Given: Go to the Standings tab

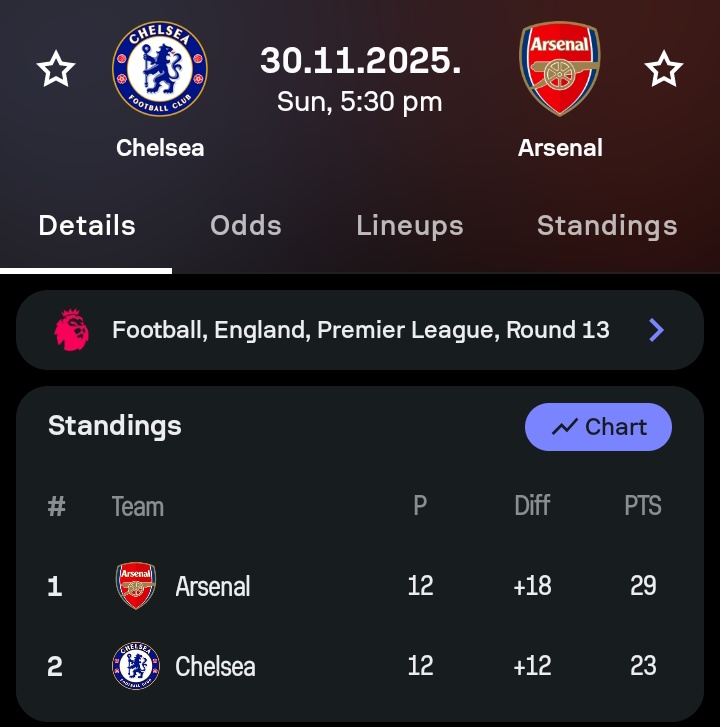Looking at the screenshot, I should [x=607, y=226].
